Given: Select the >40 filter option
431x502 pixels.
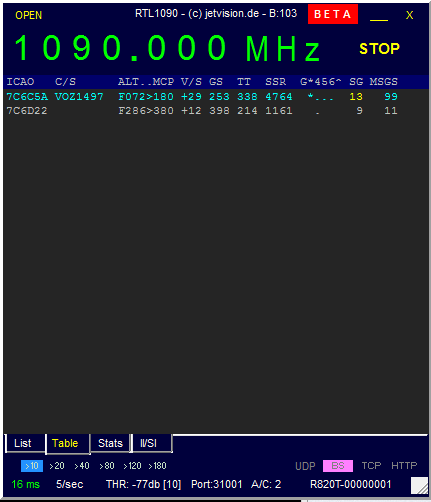Looking at the screenshot, I should (82, 466).
